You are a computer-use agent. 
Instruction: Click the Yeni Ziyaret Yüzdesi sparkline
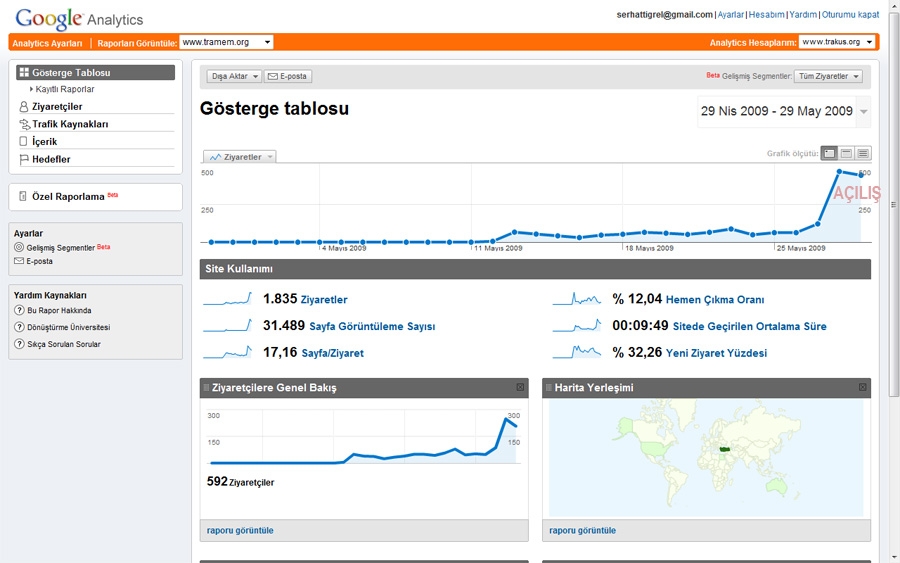click(x=577, y=352)
